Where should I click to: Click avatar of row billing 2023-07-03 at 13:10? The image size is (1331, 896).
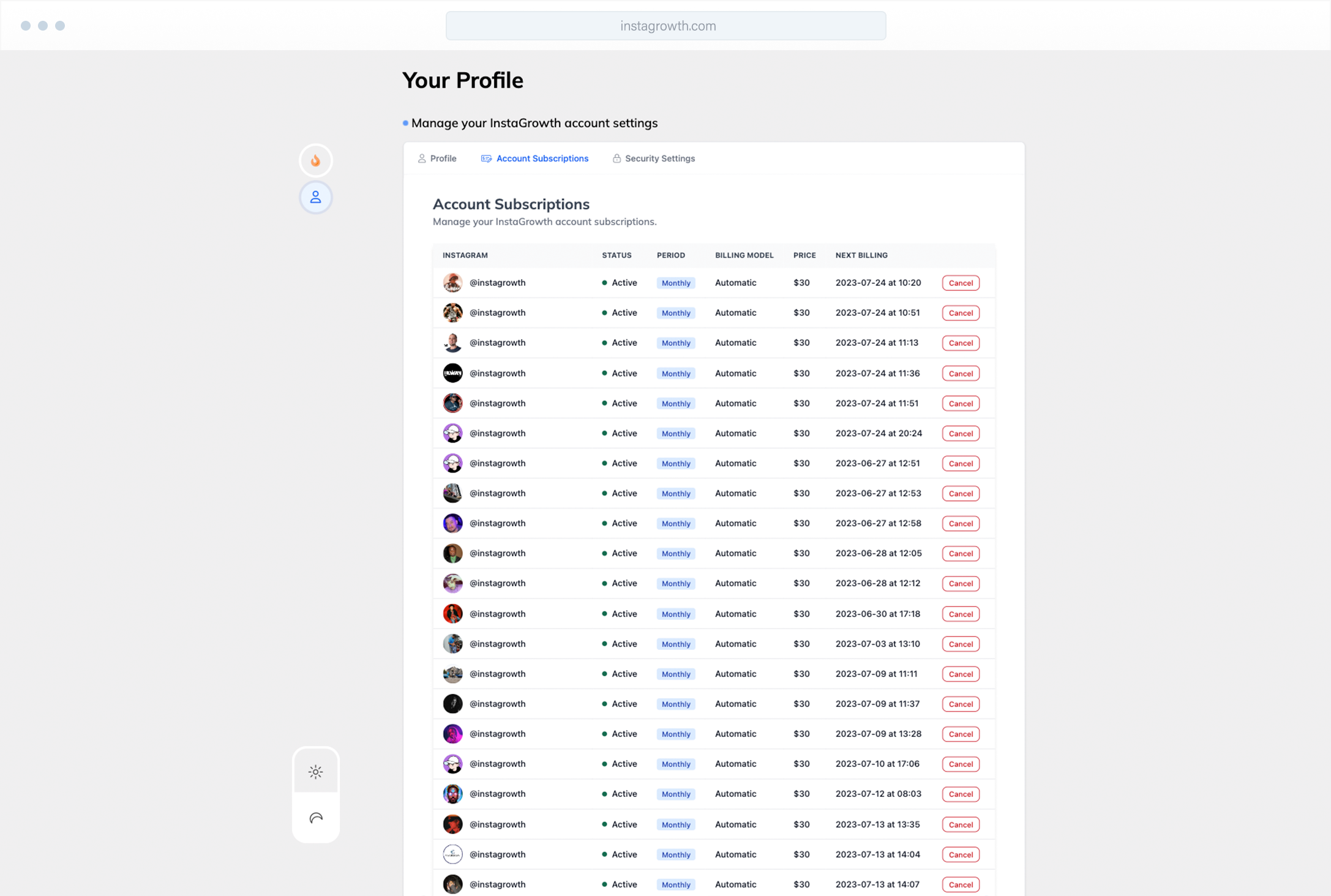(452, 644)
